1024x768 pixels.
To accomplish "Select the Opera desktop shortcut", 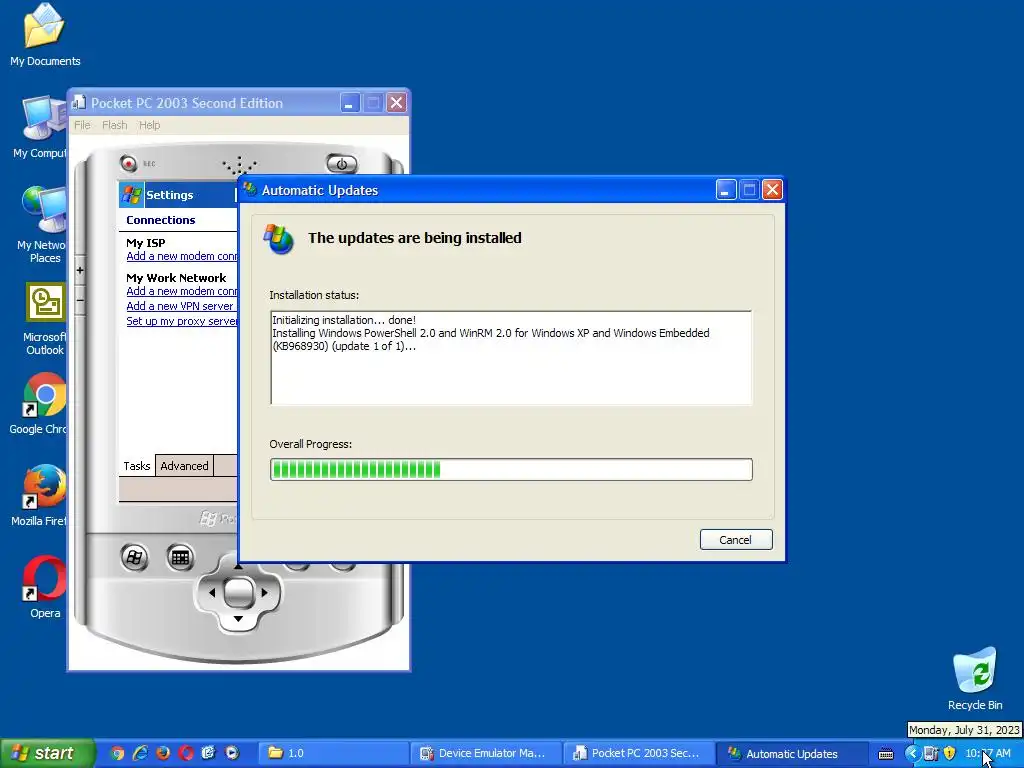I will pyautogui.click(x=44, y=587).
